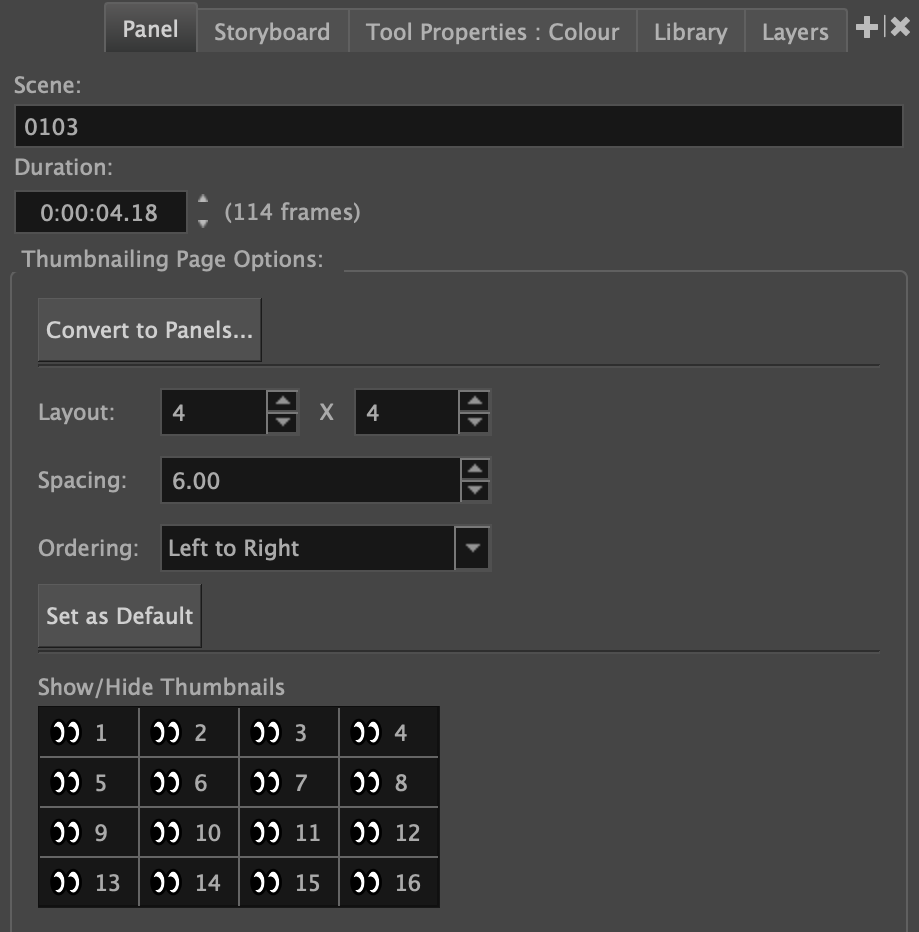Increase the Layout columns value
919x932 pixels.
pyautogui.click(x=284, y=402)
